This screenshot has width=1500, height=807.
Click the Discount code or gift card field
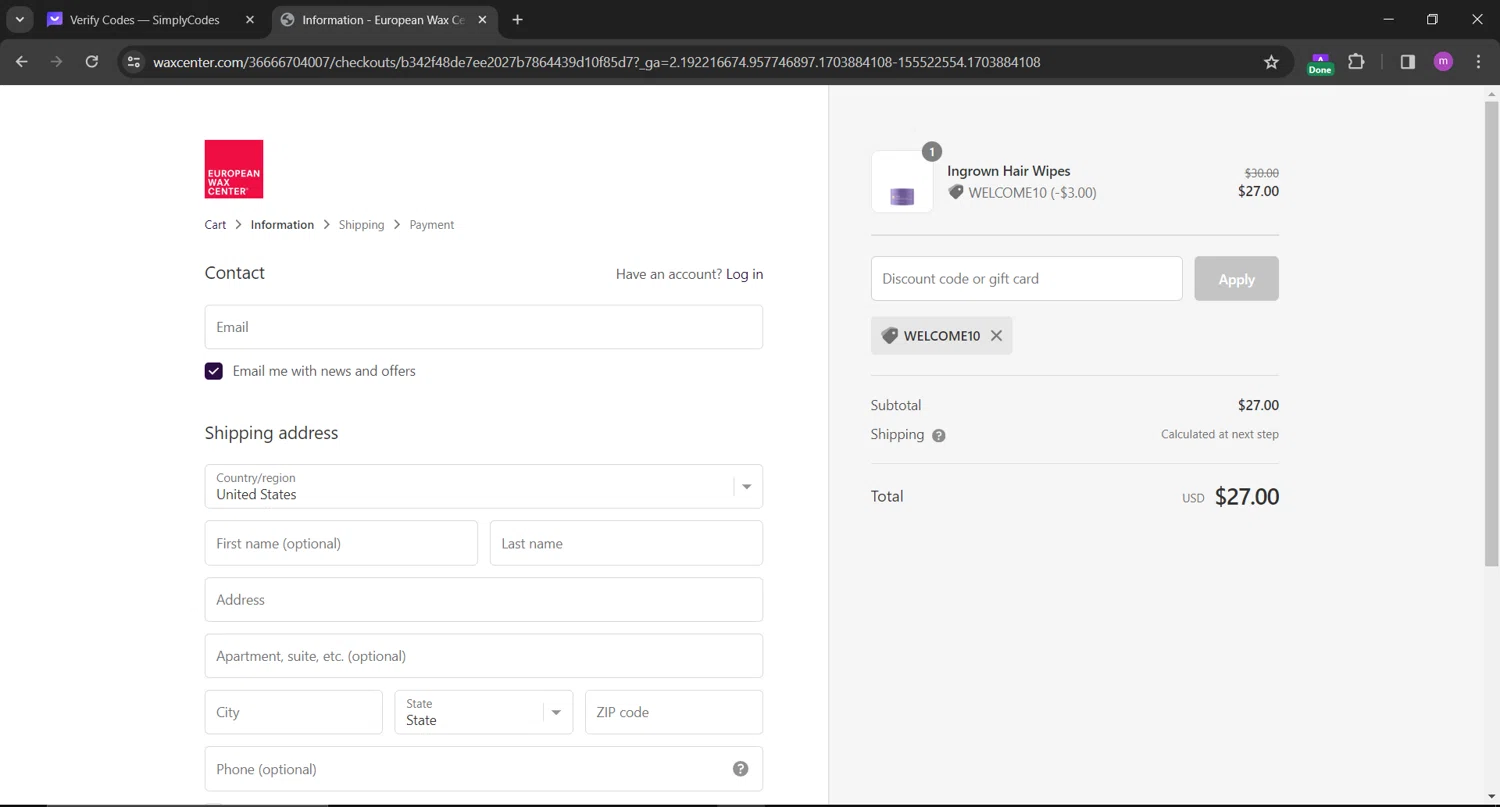(x=1027, y=279)
